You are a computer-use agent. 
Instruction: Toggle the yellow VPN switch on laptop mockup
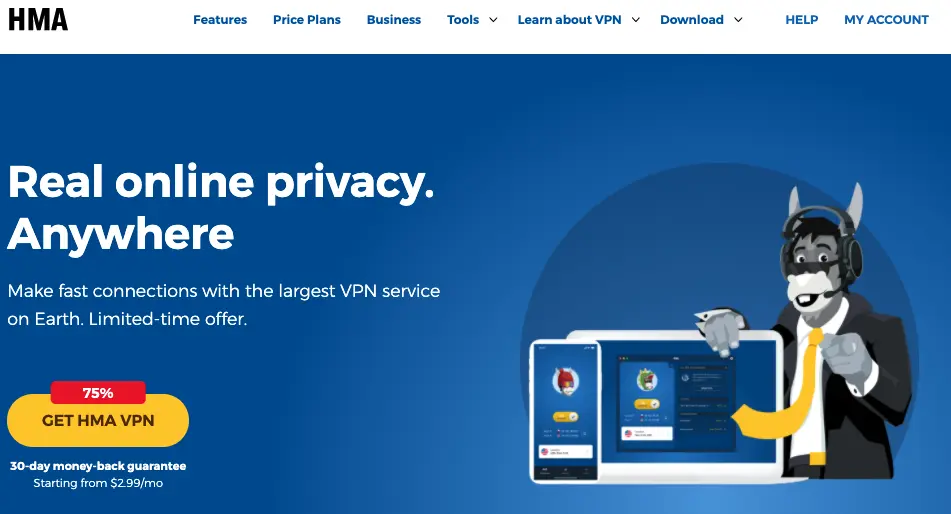pyautogui.click(x=647, y=404)
